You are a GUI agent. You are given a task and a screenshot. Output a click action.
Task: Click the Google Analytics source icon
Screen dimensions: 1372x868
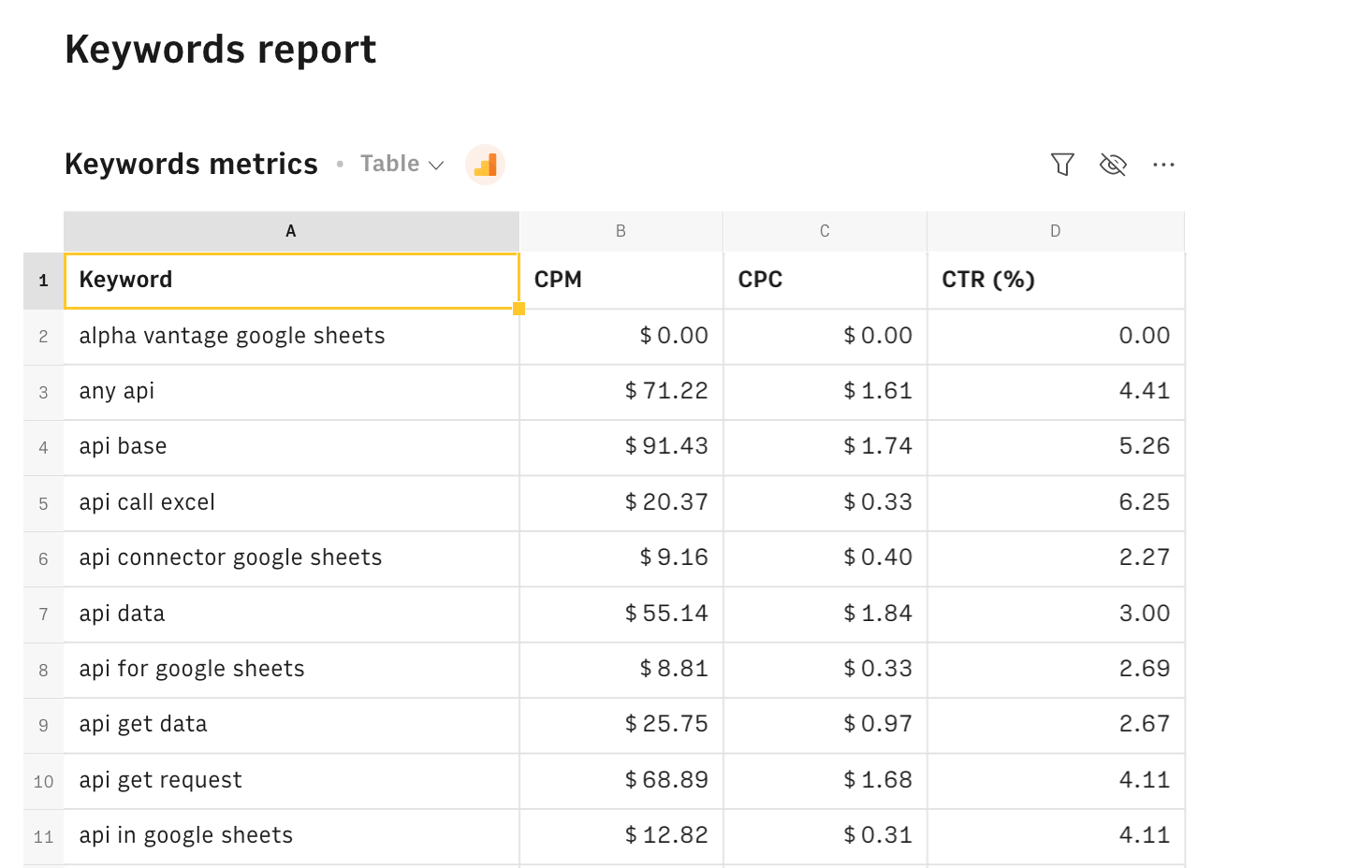(x=485, y=166)
